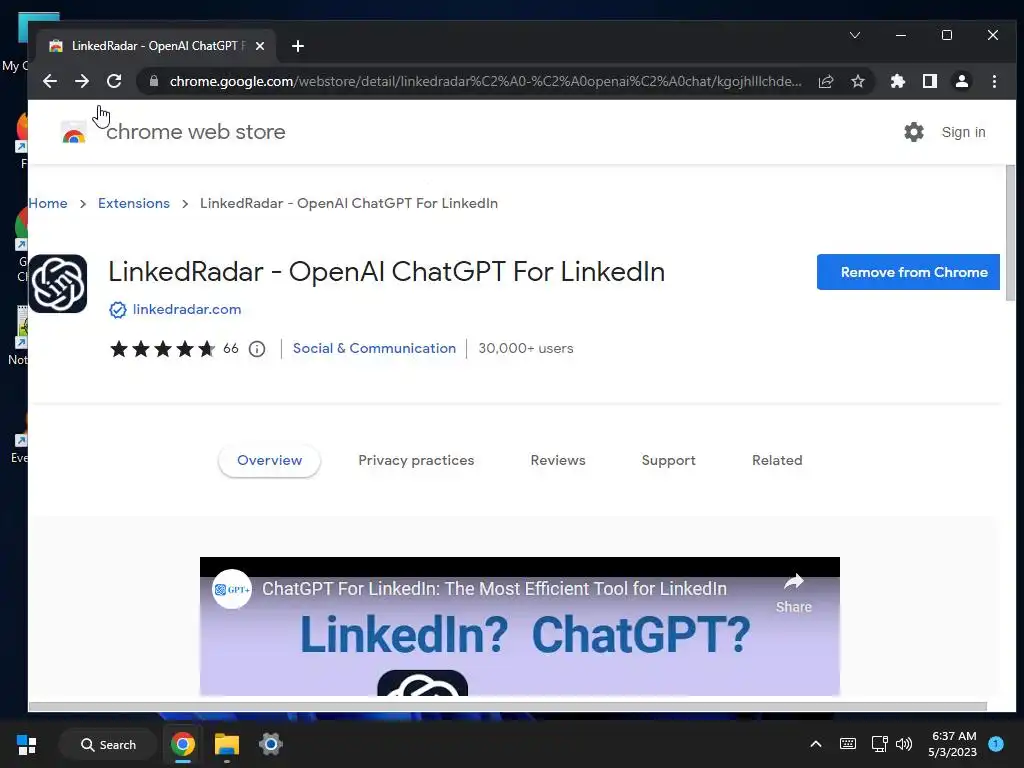Open linkedradar.com publisher link
This screenshot has width=1024, height=768.
187,310
